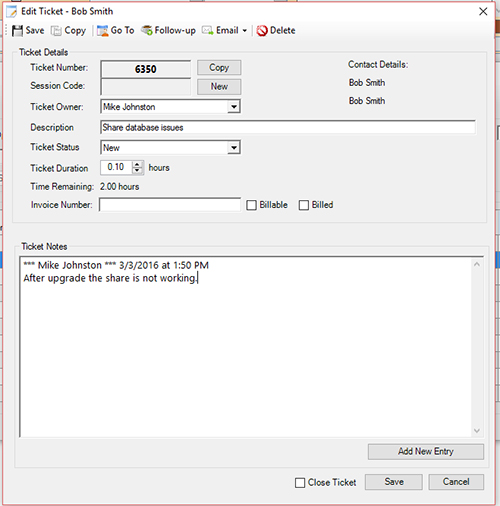Click the Add New Entry button
The width and height of the screenshot is (500, 506).
tap(426, 451)
